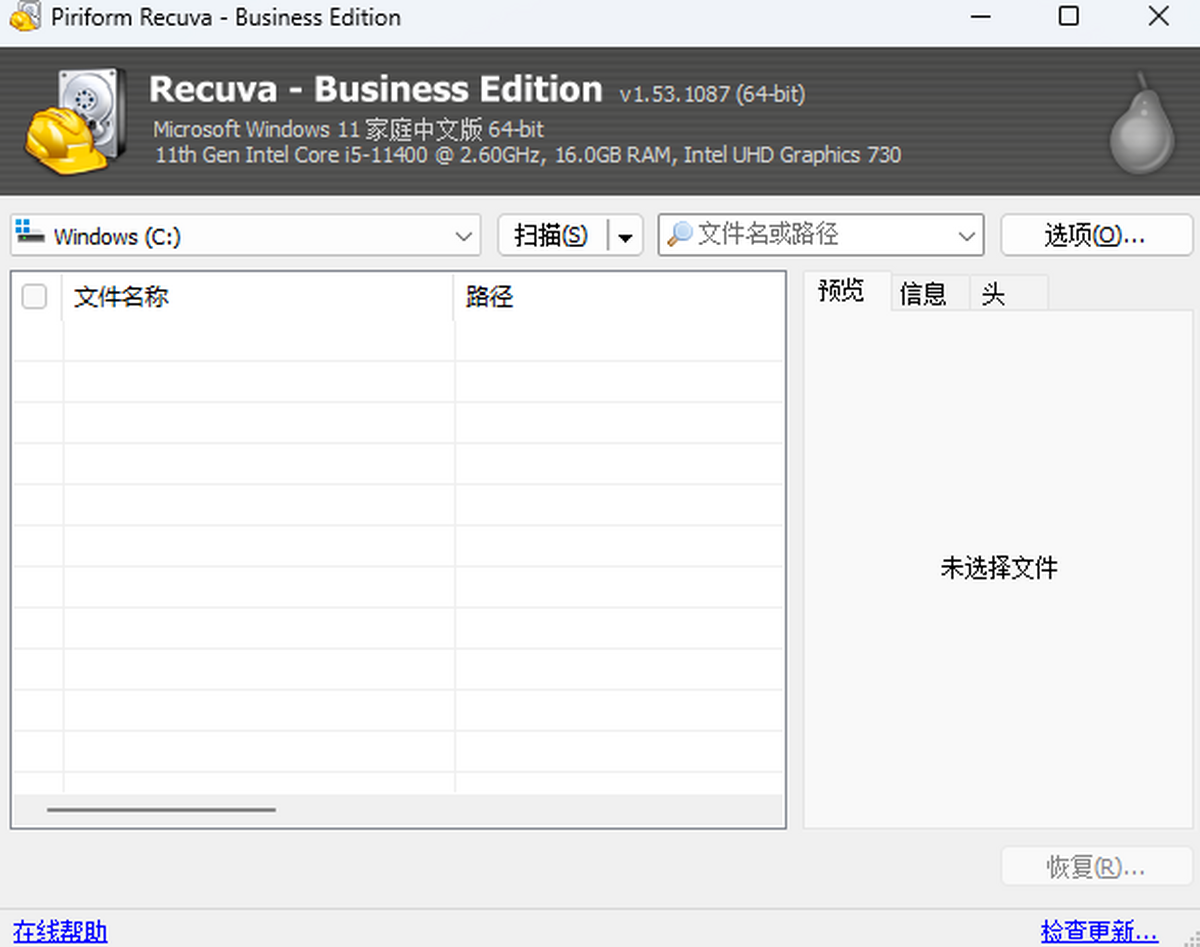Click the Recuva title bar app icon

(x=25, y=17)
